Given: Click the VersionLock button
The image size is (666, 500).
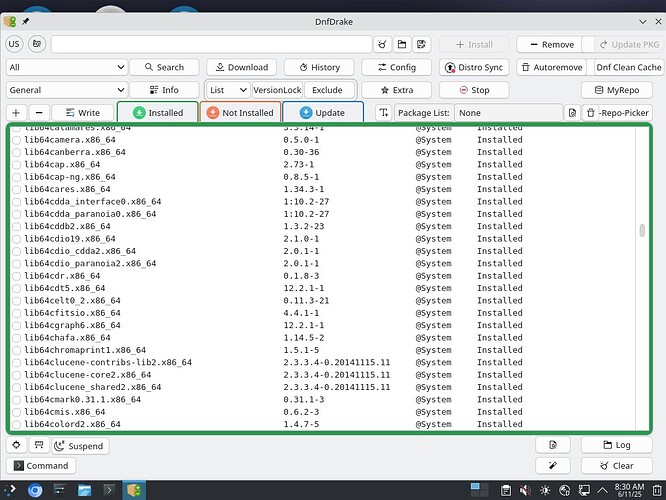Looking at the screenshot, I should click(x=277, y=90).
